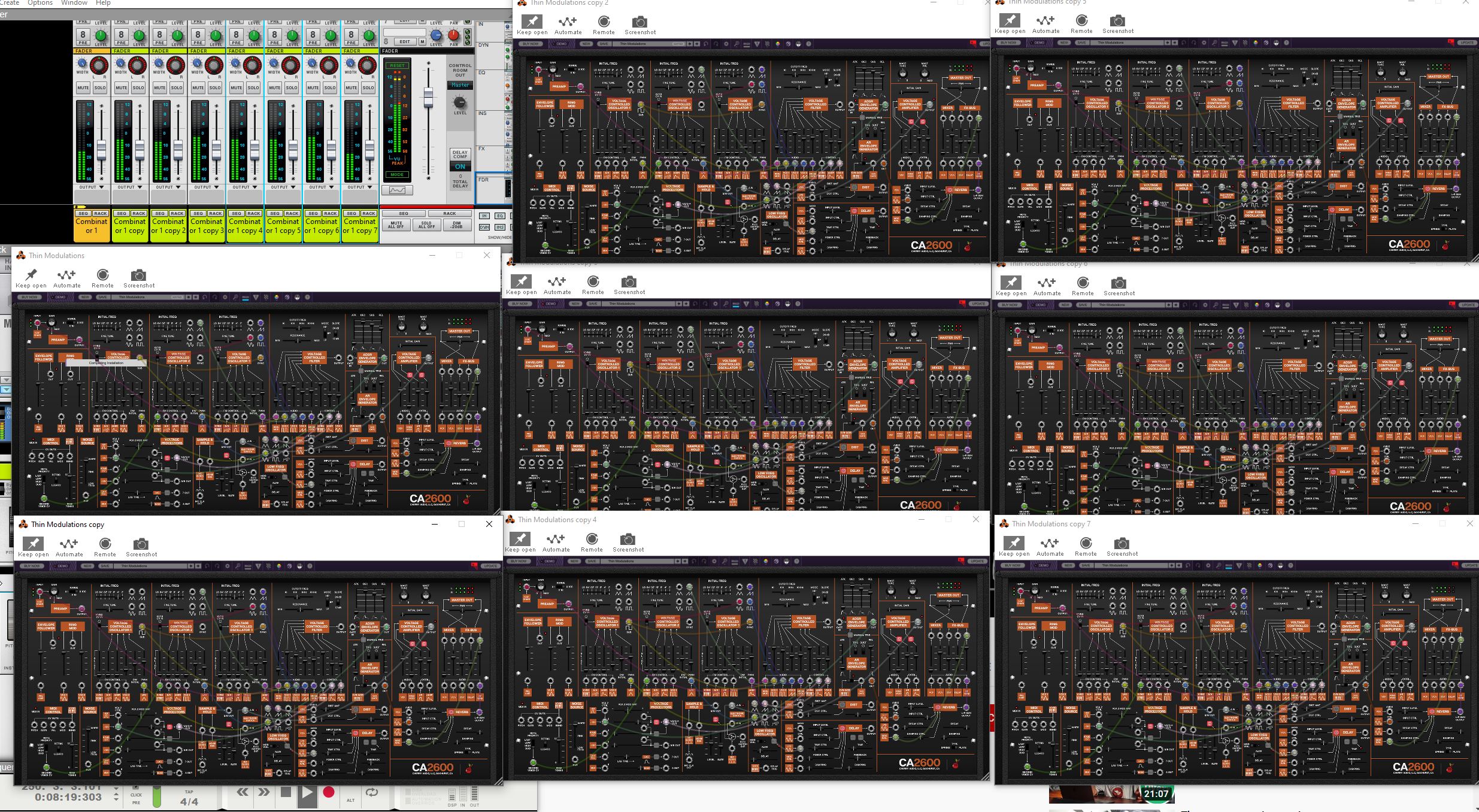
Task: Solo the Combinator 1 copy 7 channel
Action: coord(368,87)
